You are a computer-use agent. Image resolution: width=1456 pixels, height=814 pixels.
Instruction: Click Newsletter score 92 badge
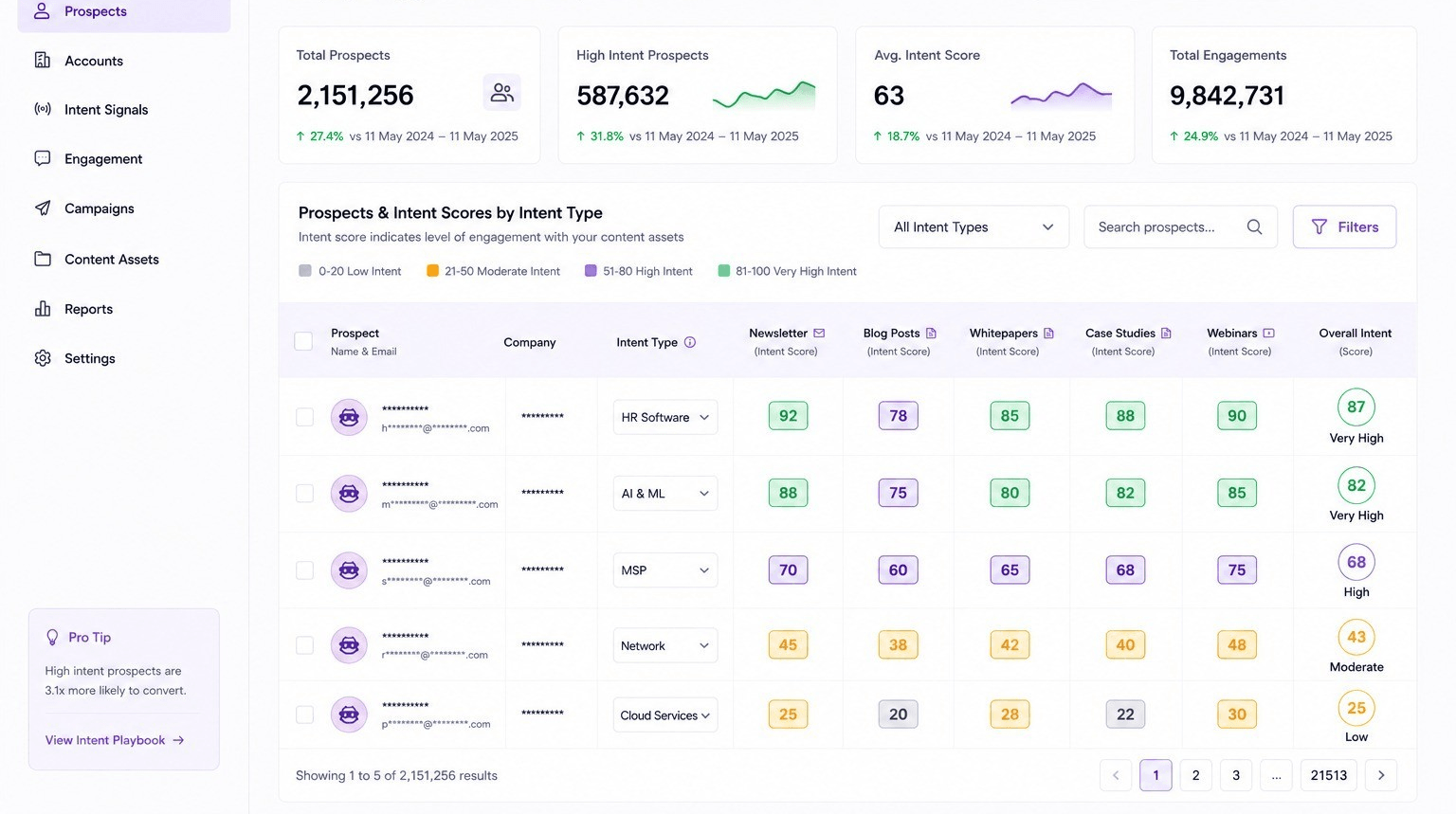point(788,416)
